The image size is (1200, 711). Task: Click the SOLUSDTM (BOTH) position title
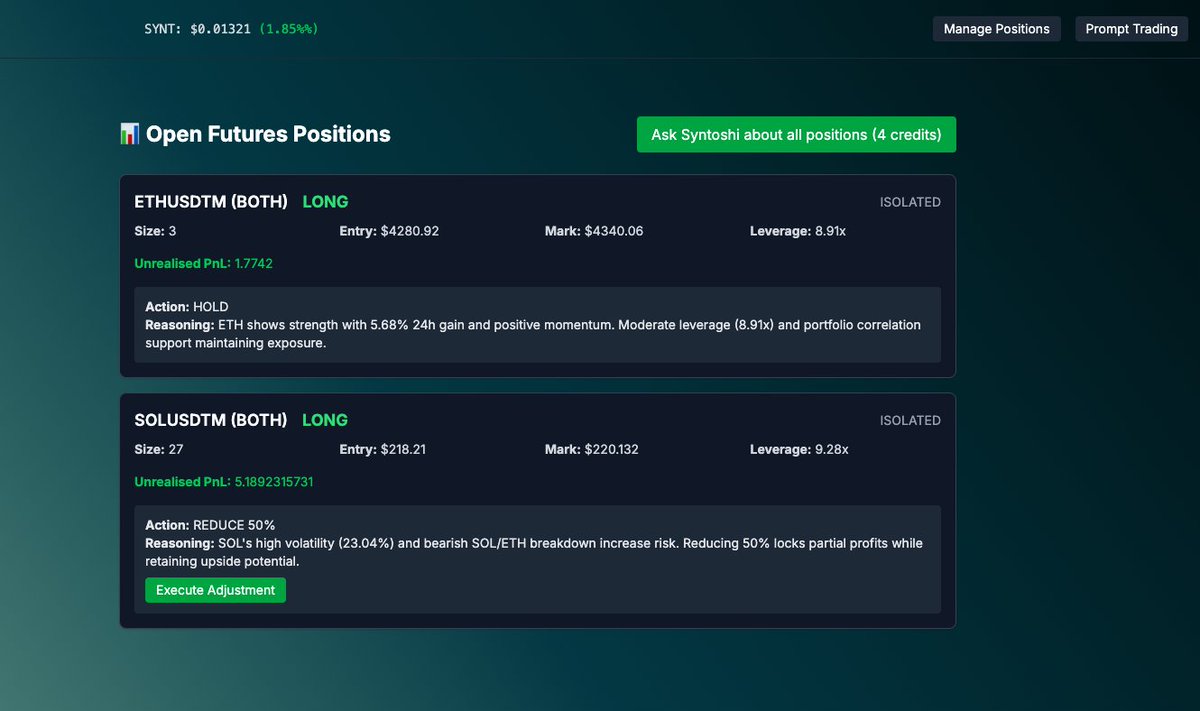(x=211, y=420)
